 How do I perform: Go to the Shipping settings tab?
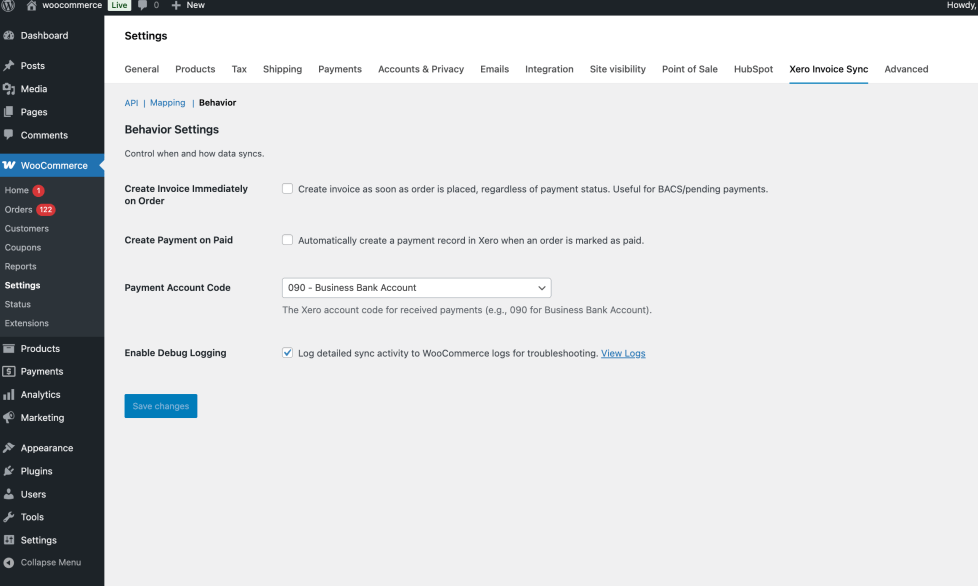[283, 69]
